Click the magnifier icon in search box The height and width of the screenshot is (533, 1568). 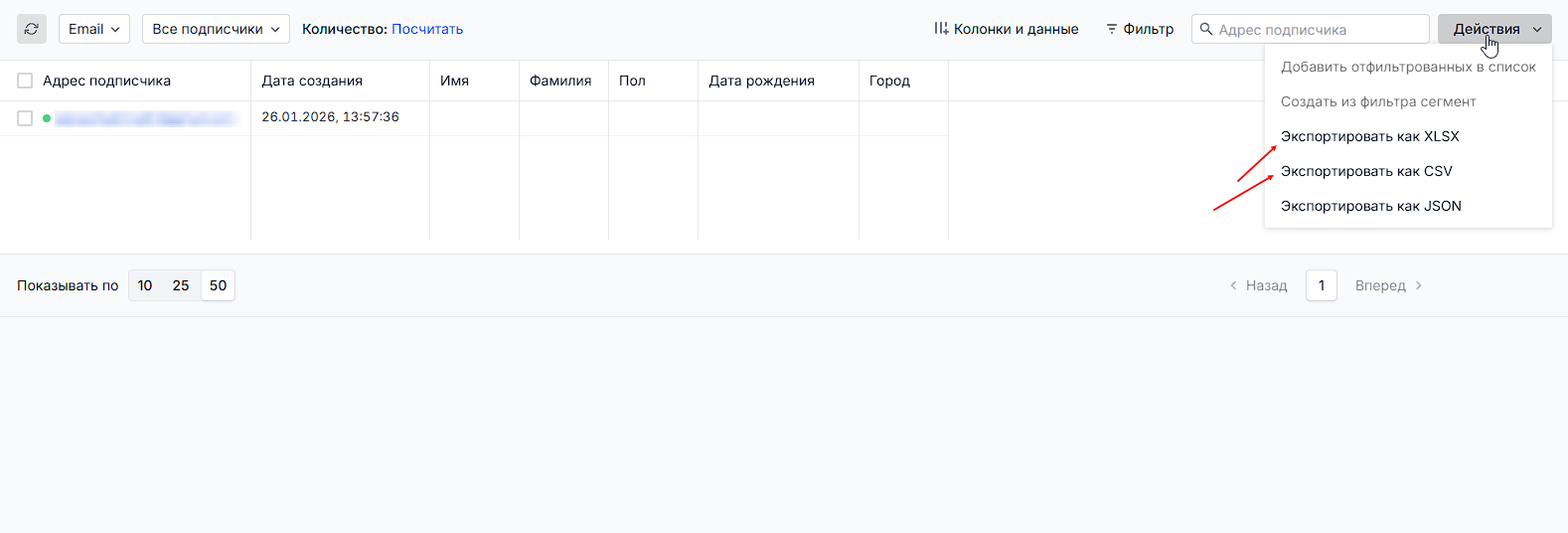1206,29
